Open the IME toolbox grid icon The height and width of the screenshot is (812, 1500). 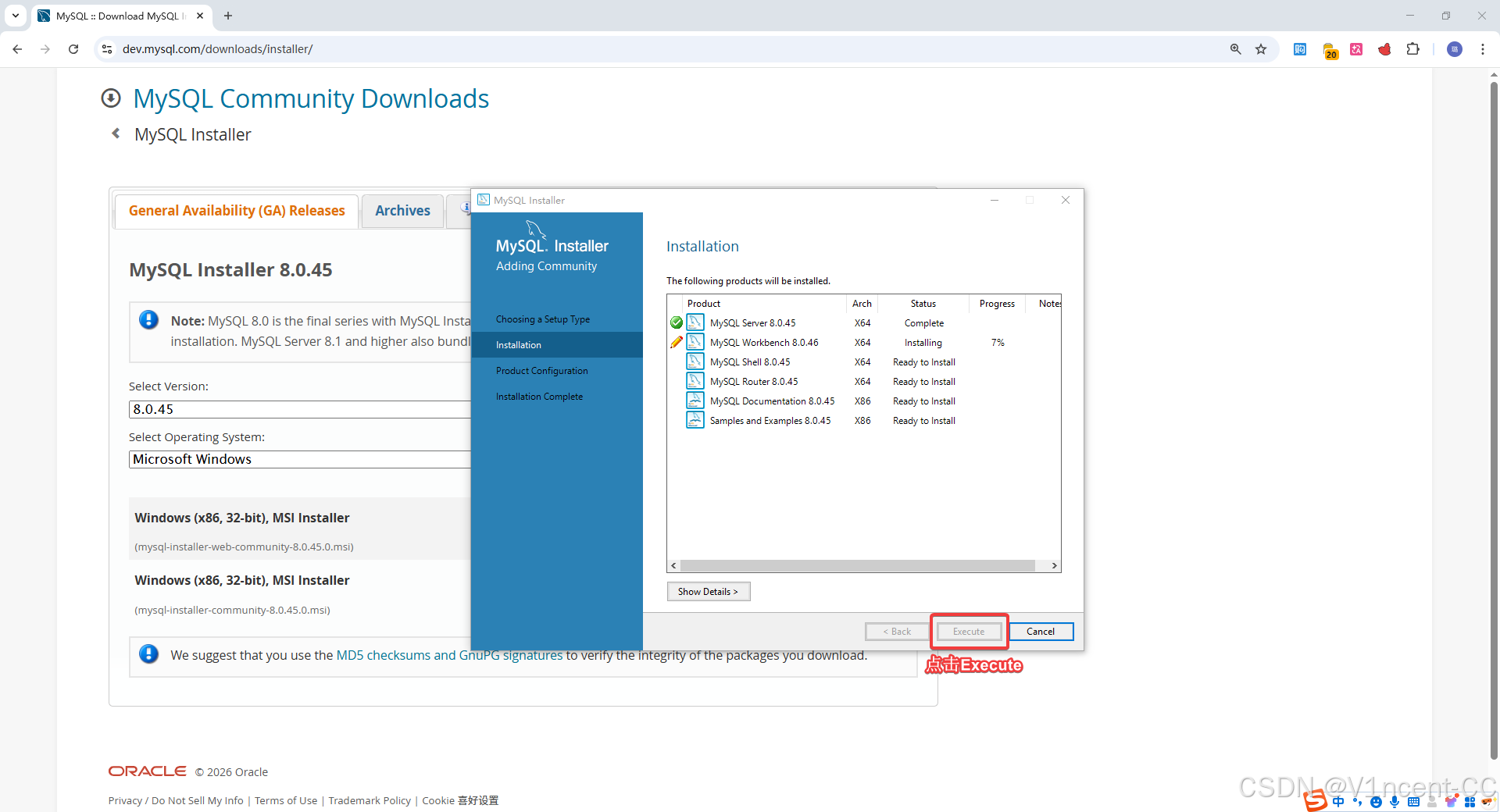click(x=1470, y=802)
